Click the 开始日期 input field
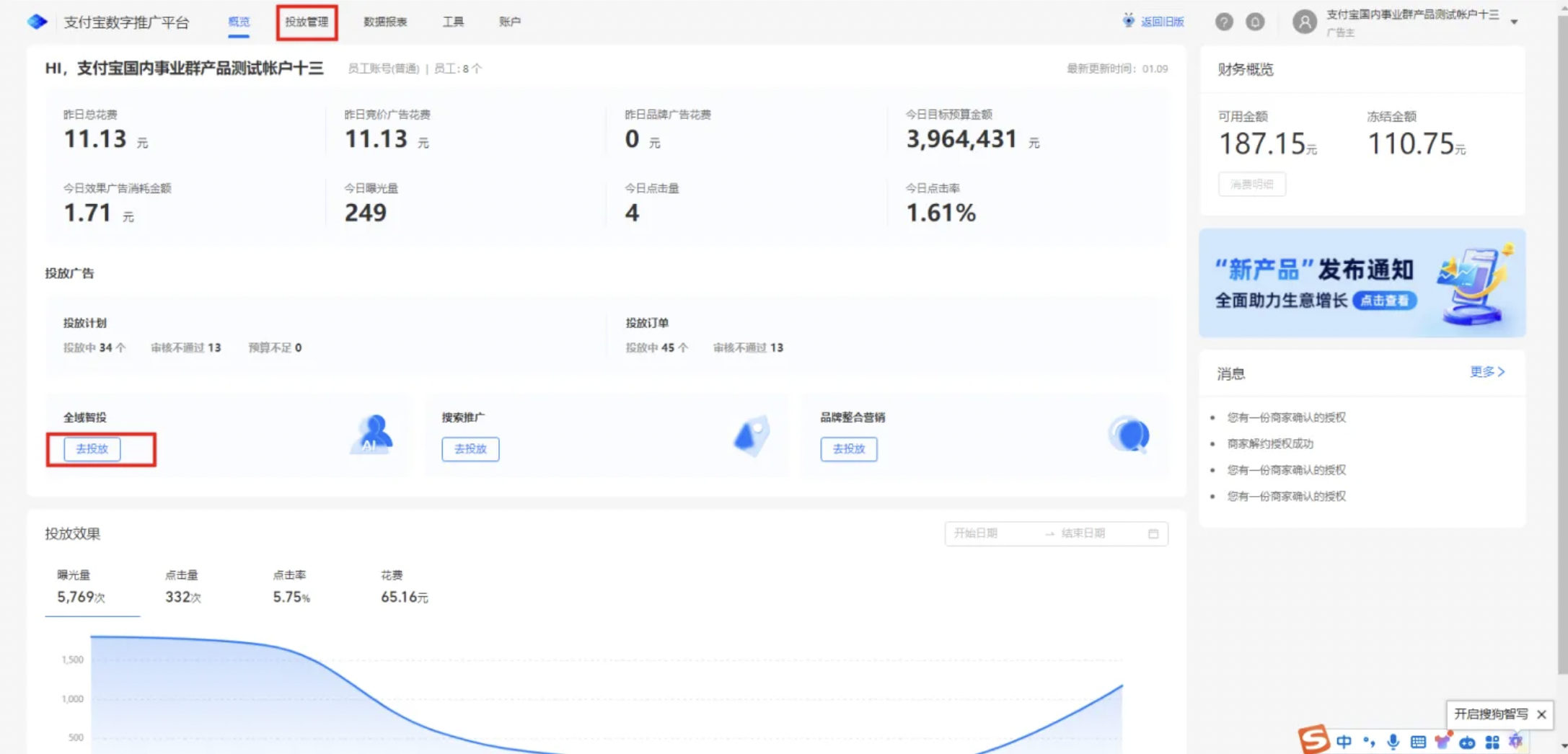 (994, 533)
